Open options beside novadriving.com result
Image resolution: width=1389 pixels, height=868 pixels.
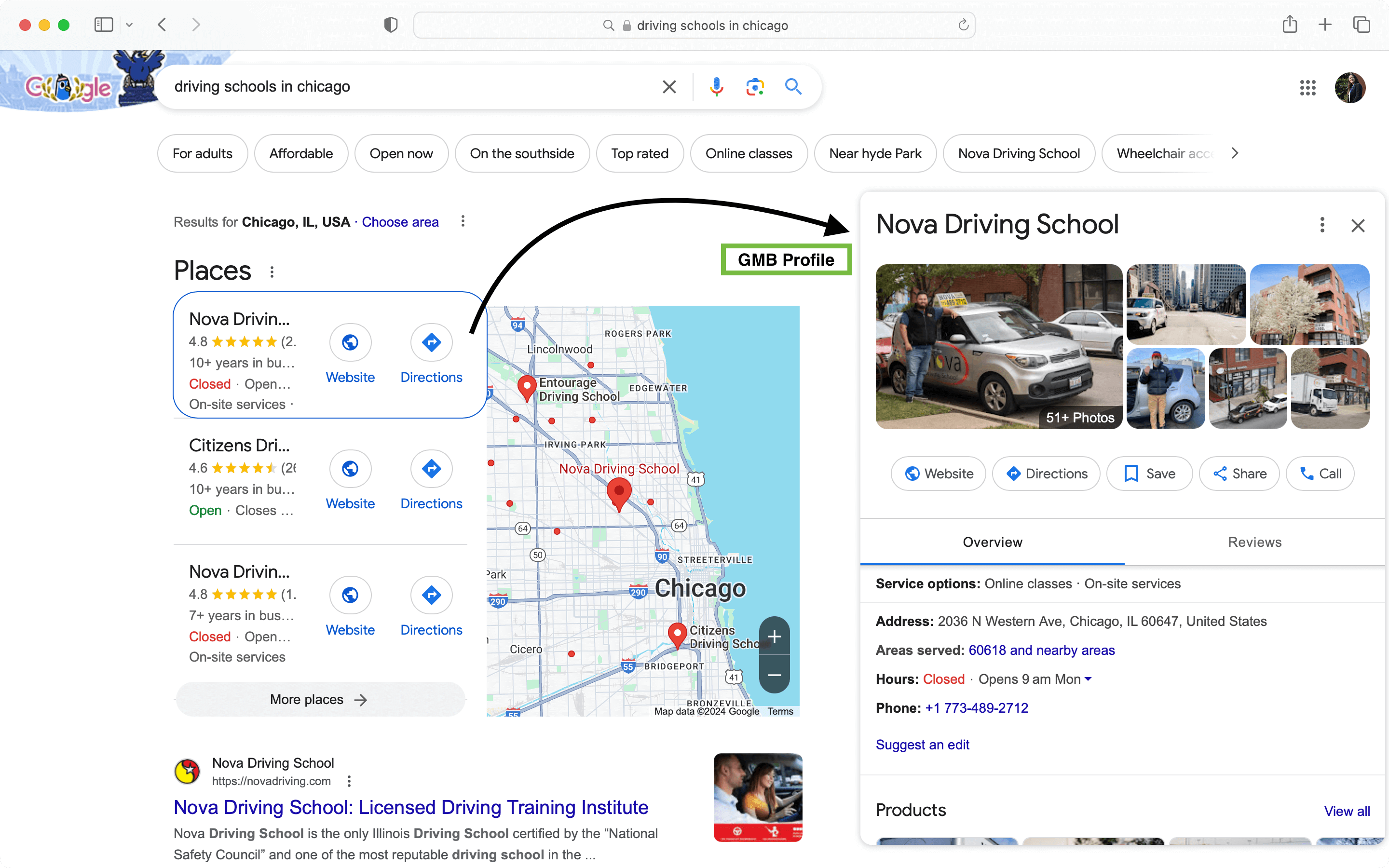click(349, 781)
